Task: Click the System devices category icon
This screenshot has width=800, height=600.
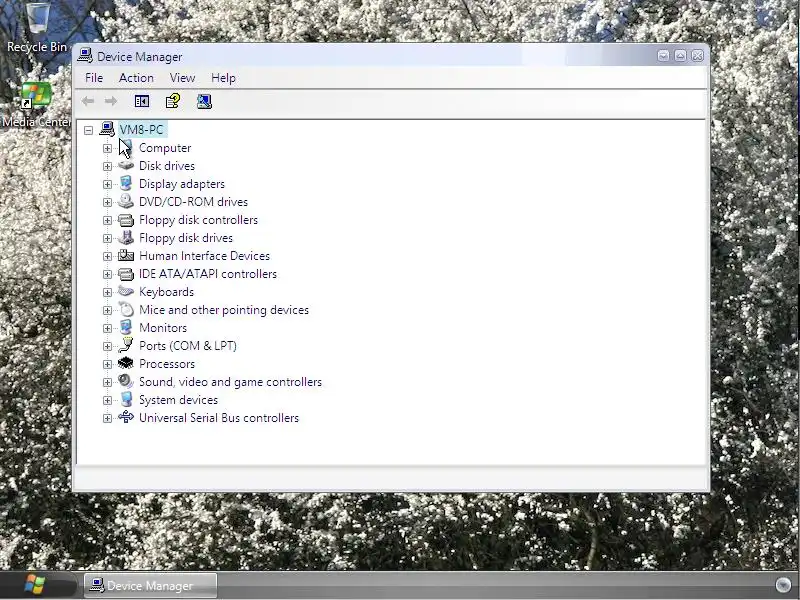Action: (126, 399)
